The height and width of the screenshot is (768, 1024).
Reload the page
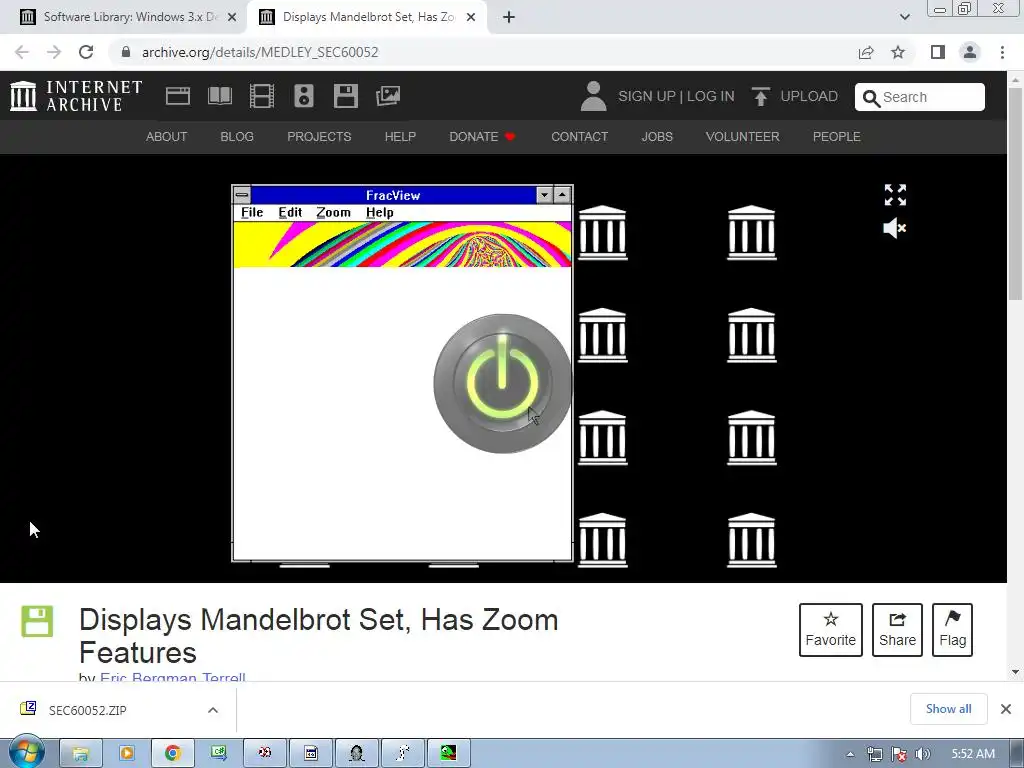[86, 52]
